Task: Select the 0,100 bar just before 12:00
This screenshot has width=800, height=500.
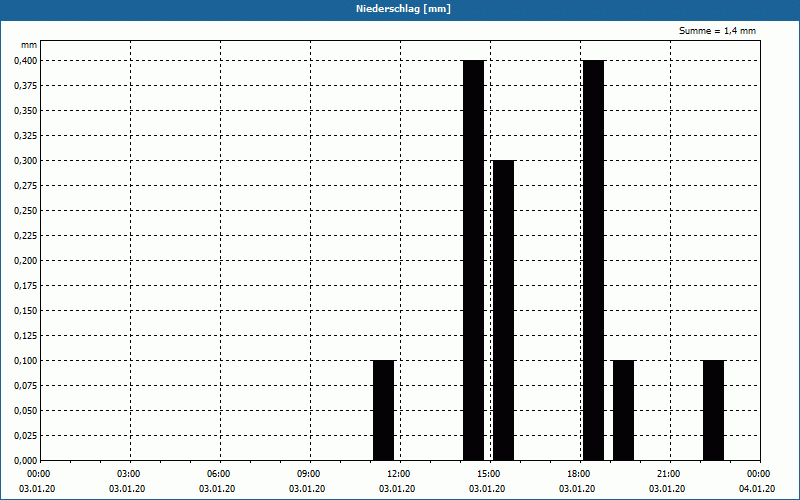Action: [x=384, y=410]
